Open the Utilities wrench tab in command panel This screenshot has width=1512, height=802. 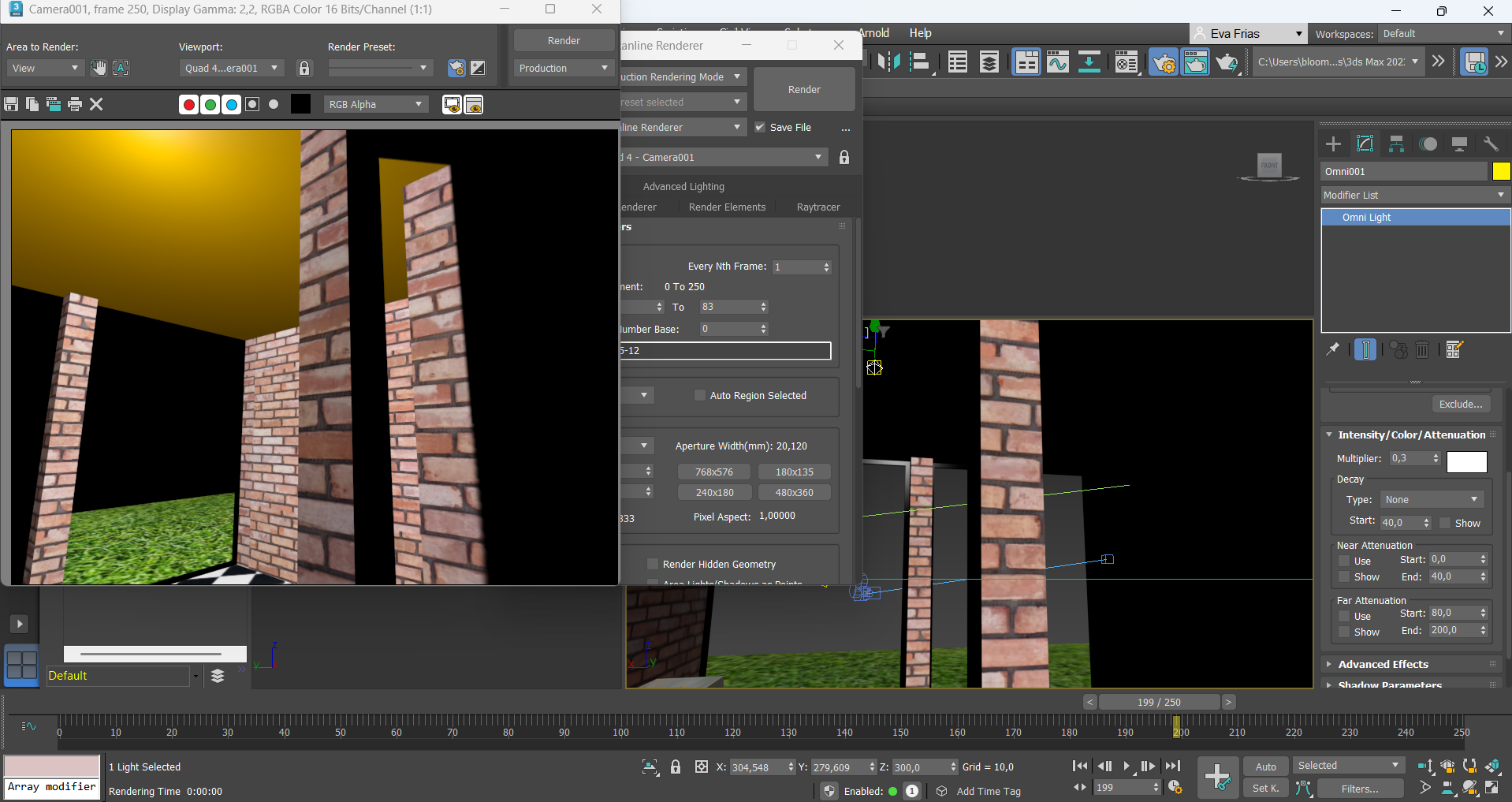(1490, 144)
